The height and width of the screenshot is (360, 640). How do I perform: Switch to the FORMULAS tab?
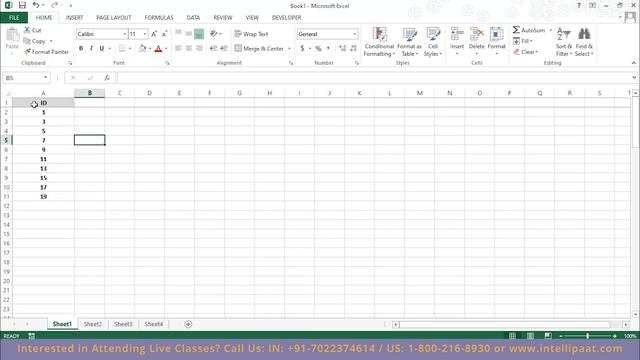click(x=159, y=18)
